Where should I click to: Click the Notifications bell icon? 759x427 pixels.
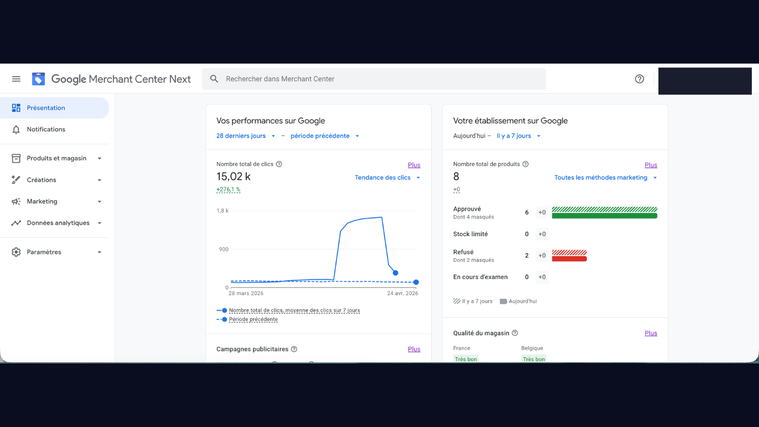(x=16, y=130)
